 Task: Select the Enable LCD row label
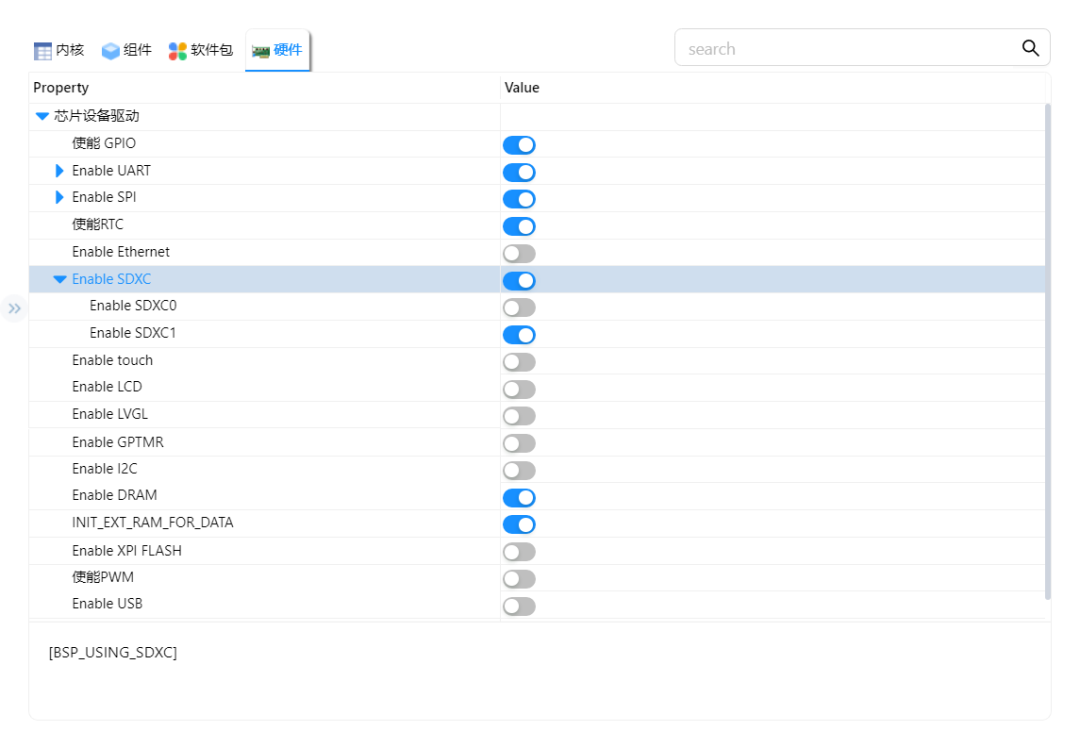[x=107, y=387]
